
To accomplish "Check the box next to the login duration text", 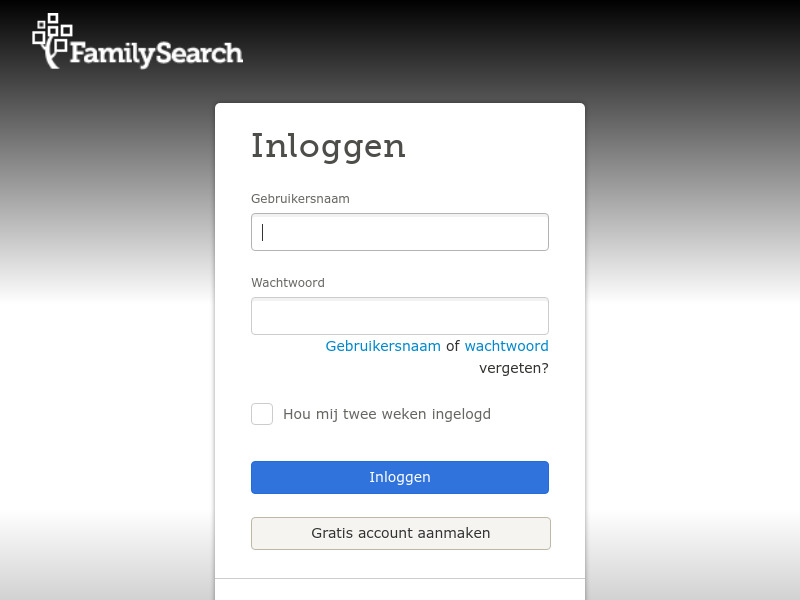I will [x=262, y=413].
